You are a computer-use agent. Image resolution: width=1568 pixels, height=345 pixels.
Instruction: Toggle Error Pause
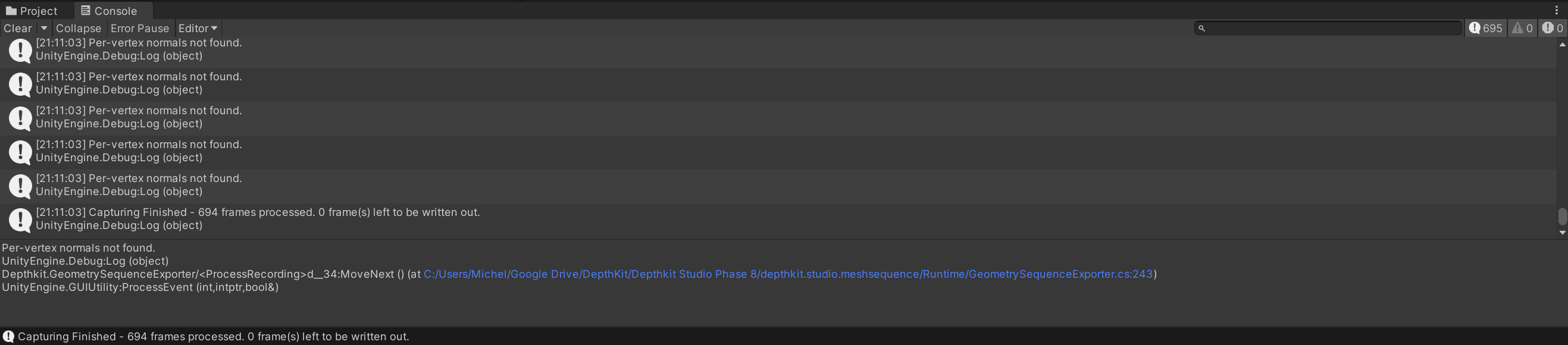139,28
